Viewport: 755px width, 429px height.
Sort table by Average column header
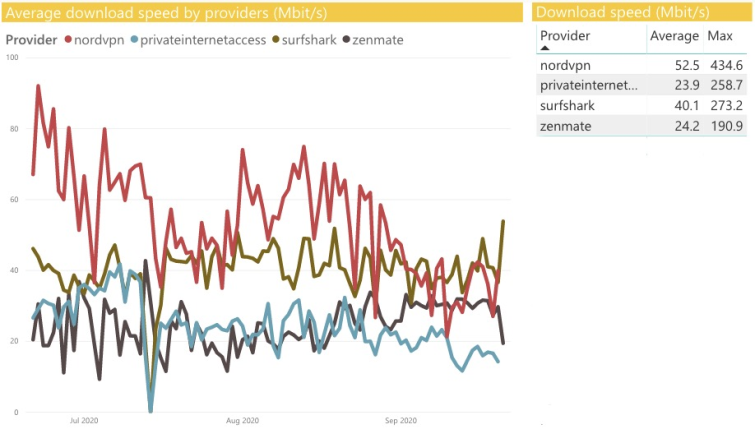click(674, 36)
